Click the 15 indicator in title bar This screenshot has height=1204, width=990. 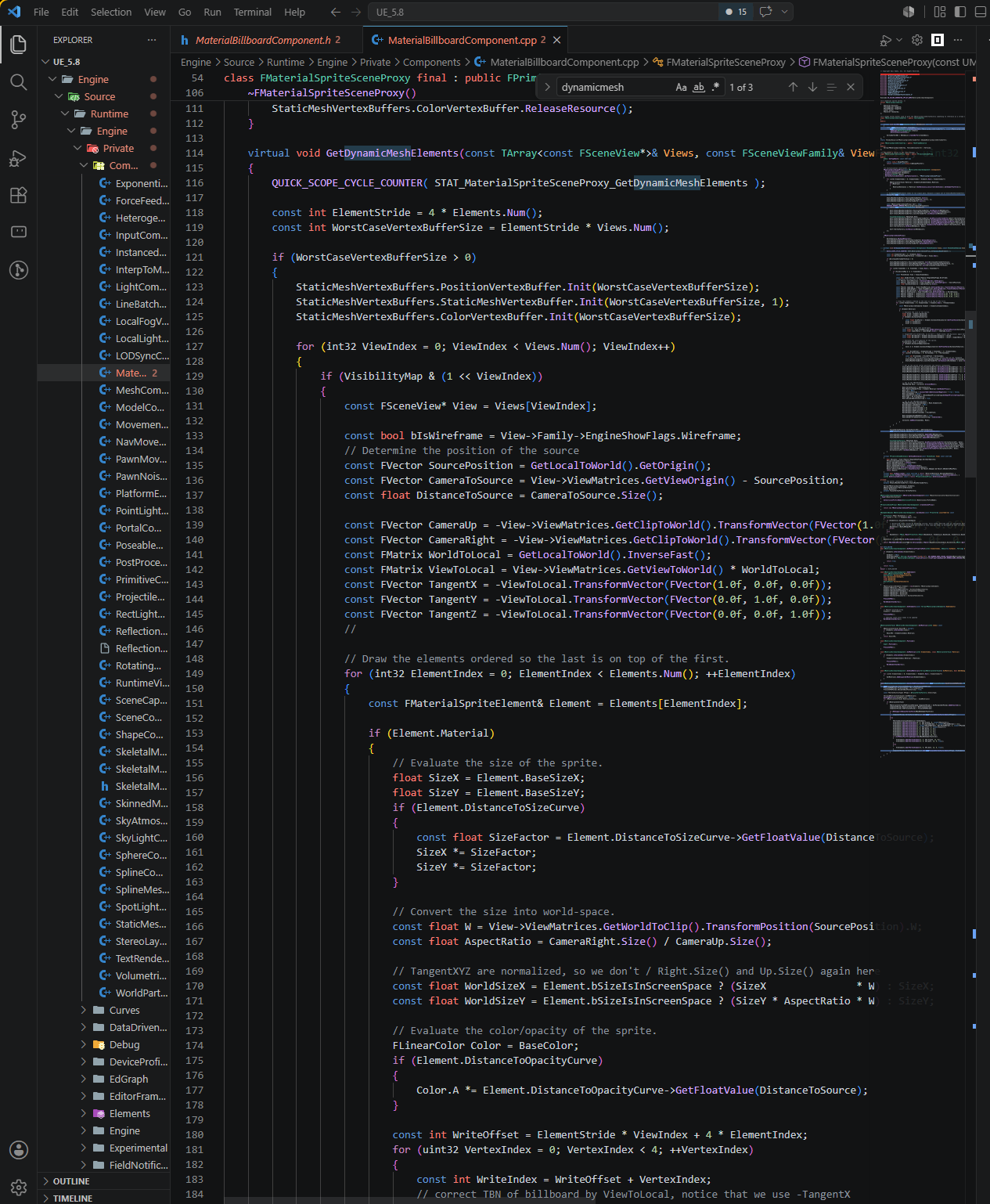[736, 12]
